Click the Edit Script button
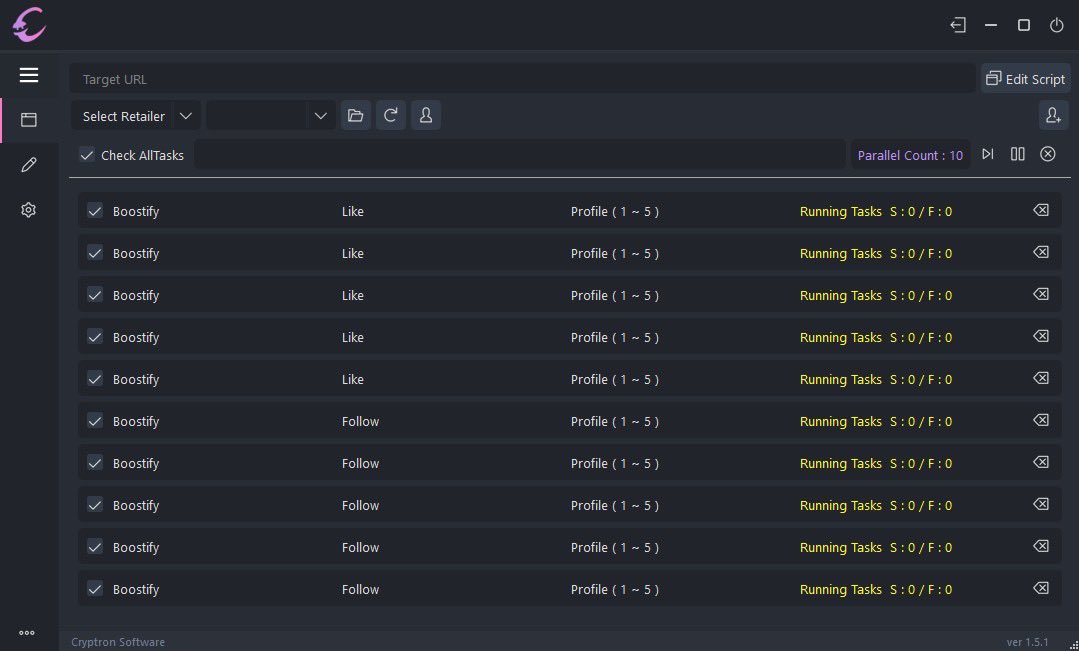 pos(1025,78)
